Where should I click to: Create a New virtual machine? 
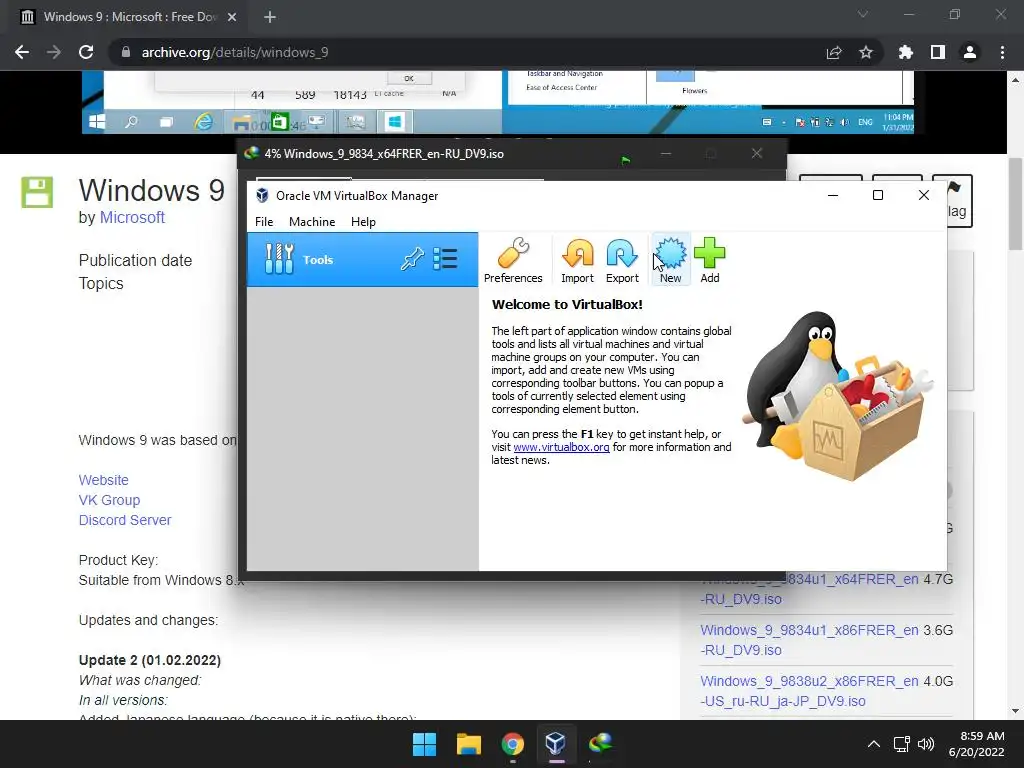670,260
